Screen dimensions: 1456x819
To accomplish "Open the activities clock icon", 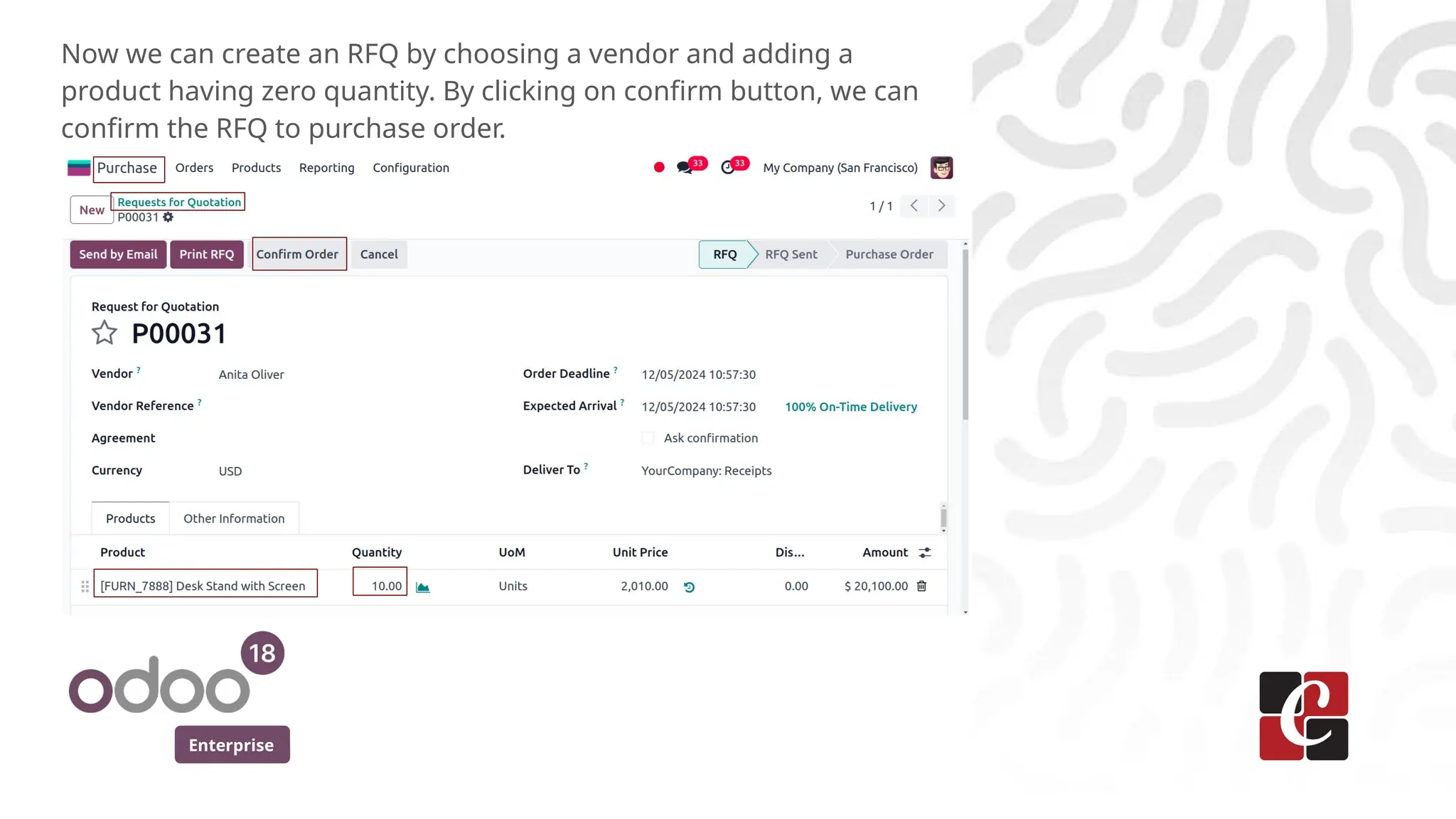I will pos(727,168).
